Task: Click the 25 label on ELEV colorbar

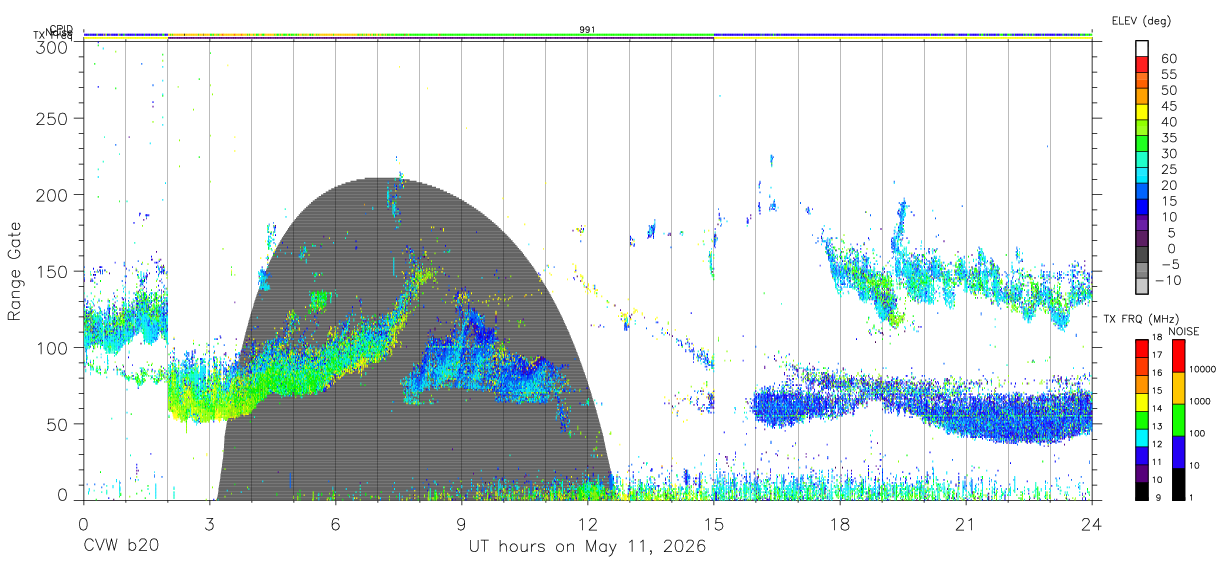Action: coord(1168,169)
